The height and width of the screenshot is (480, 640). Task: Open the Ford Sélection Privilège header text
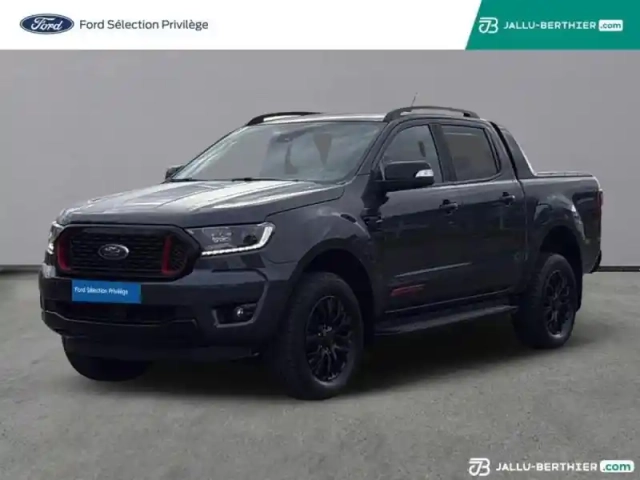144,24
